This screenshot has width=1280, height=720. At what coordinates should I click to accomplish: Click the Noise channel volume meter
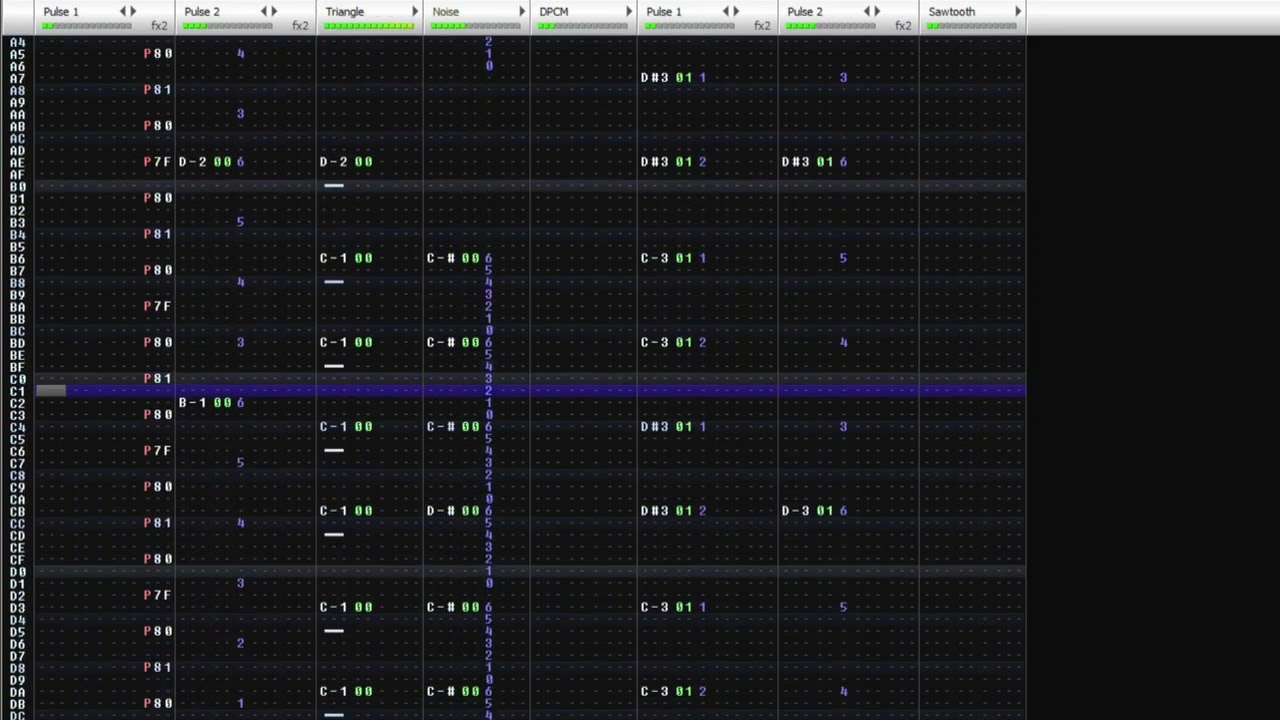tap(476, 25)
